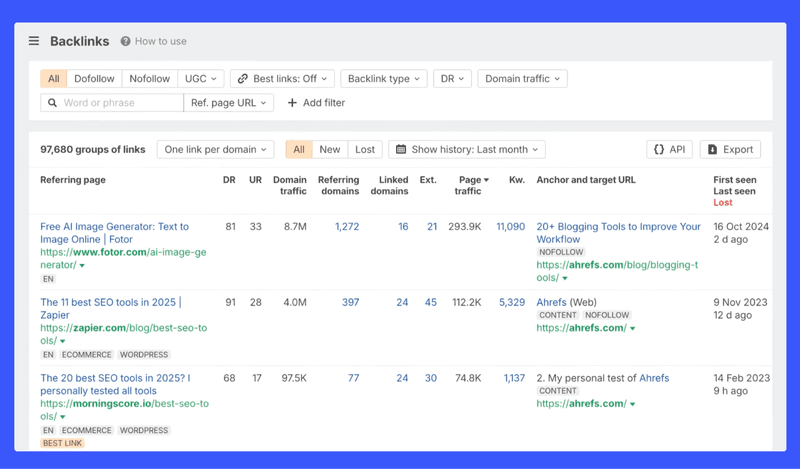Open the Backlink type dropdown
The width and height of the screenshot is (800, 469).
click(x=384, y=79)
